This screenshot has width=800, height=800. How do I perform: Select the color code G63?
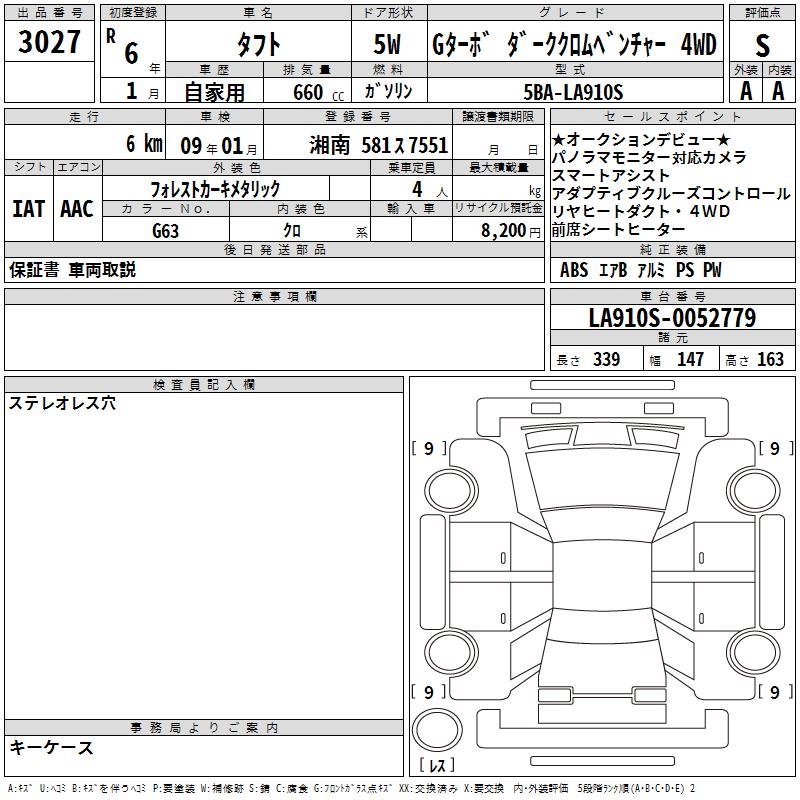tap(165, 229)
